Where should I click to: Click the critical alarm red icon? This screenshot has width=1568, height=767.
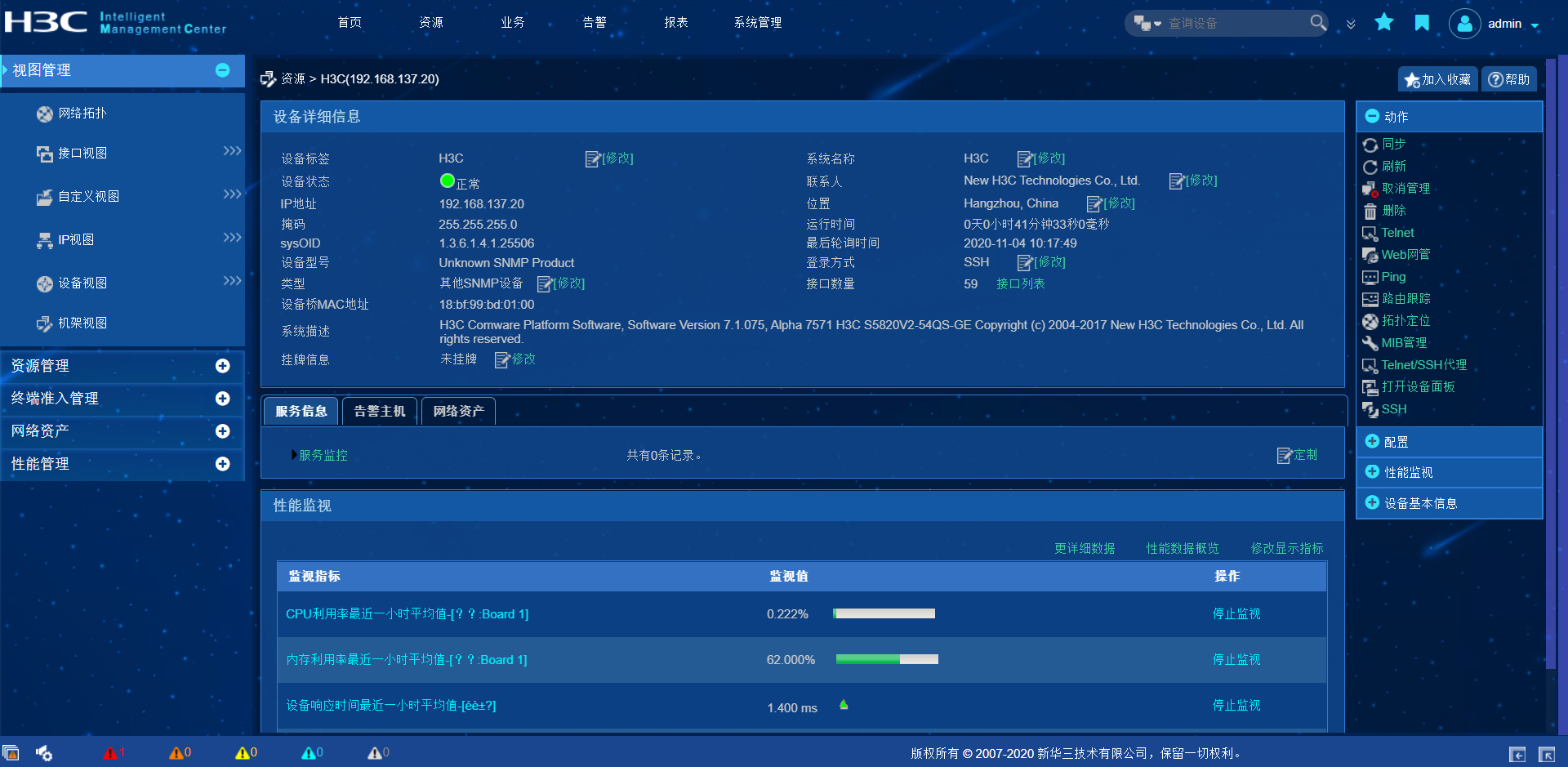tap(110, 753)
